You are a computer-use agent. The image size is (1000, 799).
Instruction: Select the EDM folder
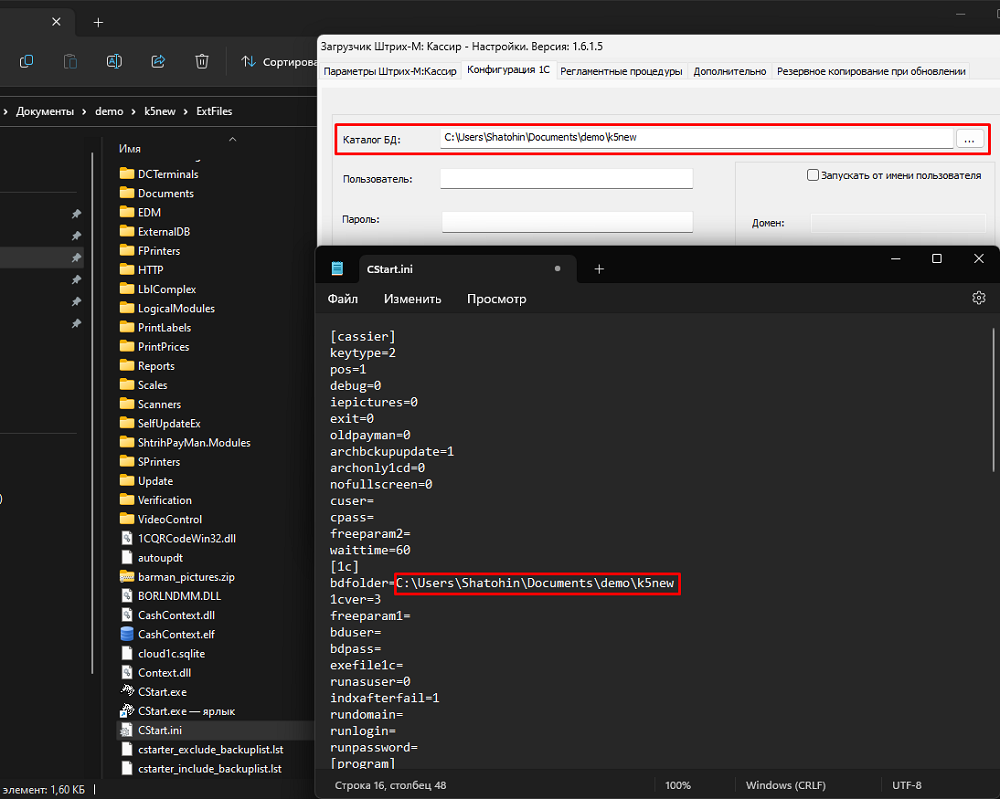coord(140,212)
